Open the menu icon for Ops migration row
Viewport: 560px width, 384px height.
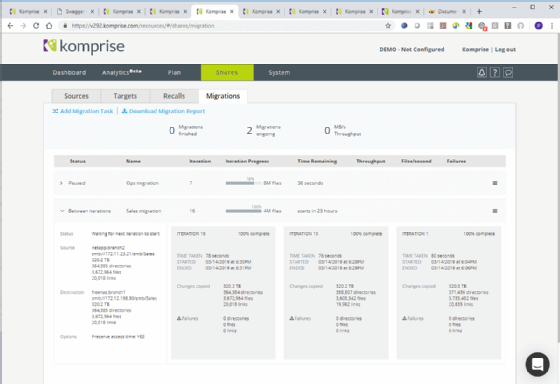point(495,183)
